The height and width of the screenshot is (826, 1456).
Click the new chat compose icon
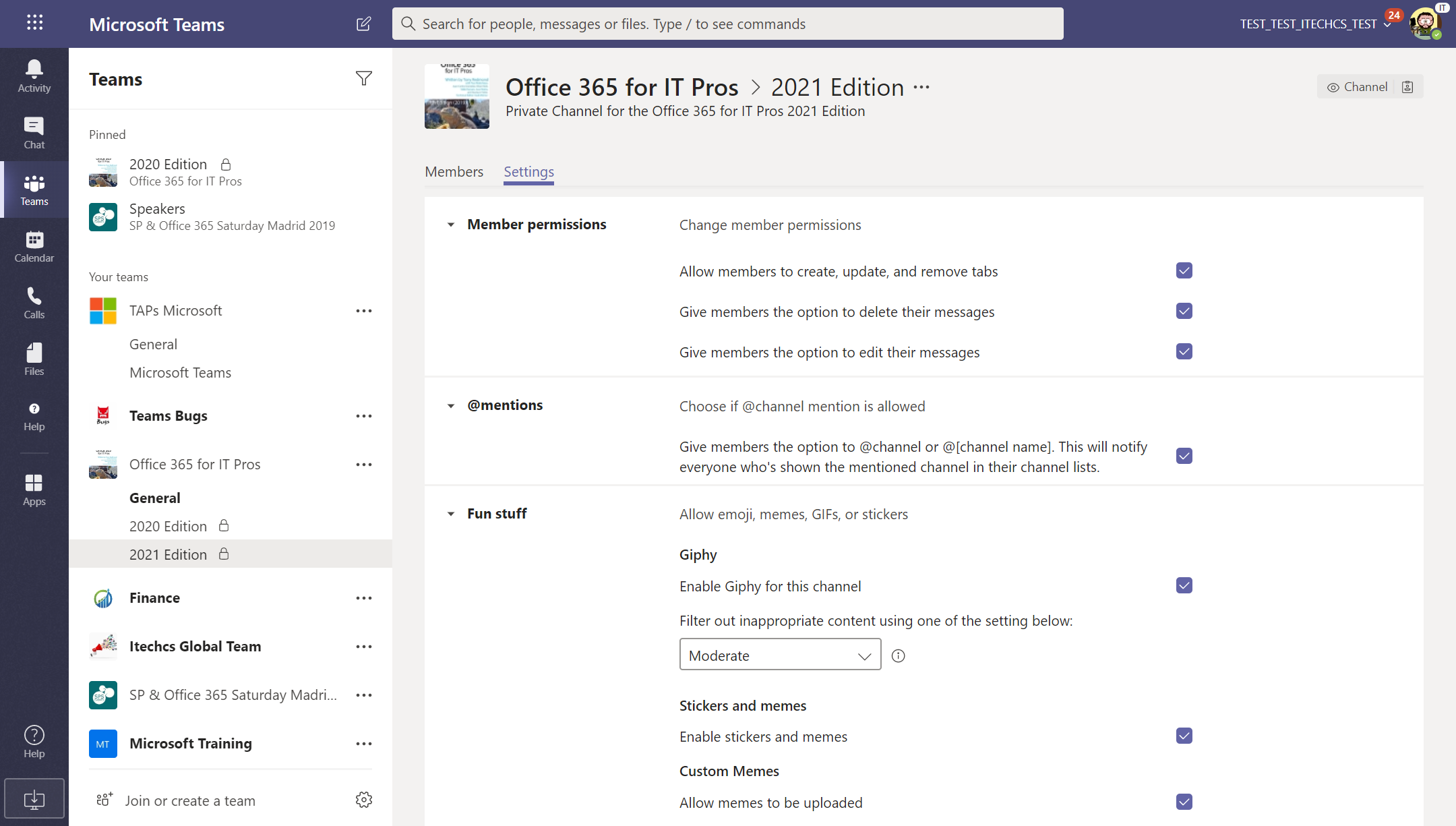[363, 24]
